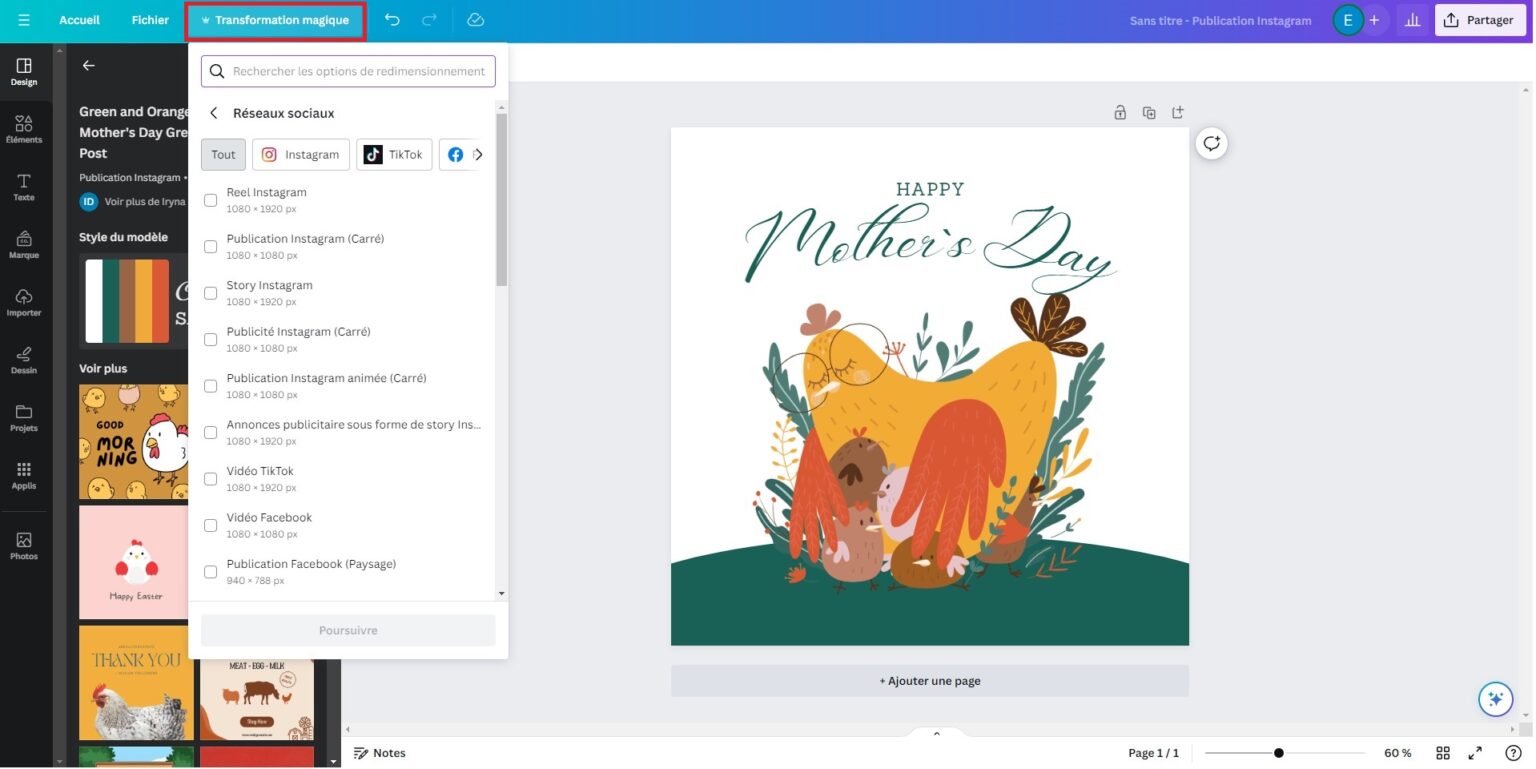Duplicate the page with the copy icon
This screenshot has height=769, width=1536.
[1149, 112]
